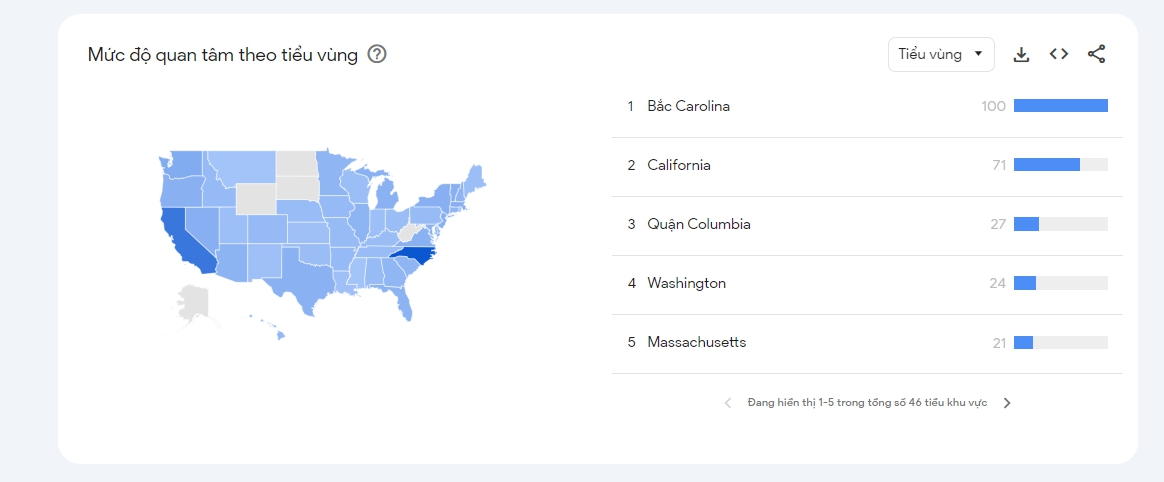
Task: Click the Washington list entry
Action: (686, 283)
